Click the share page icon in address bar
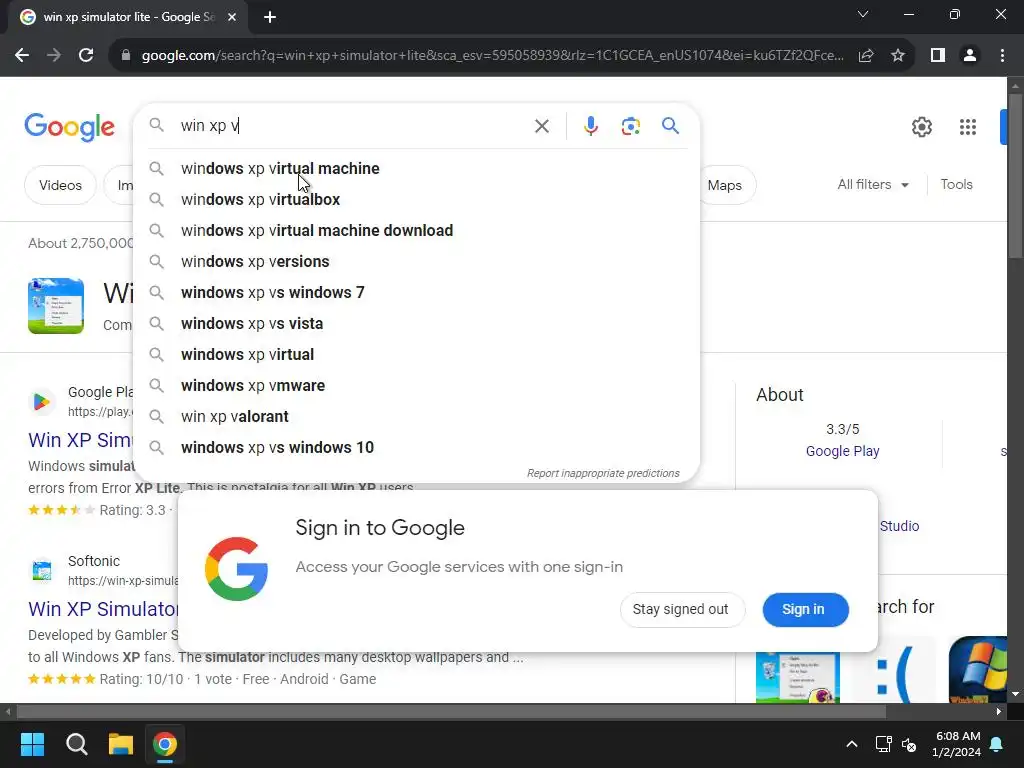Image resolution: width=1024 pixels, height=768 pixels. [866, 56]
